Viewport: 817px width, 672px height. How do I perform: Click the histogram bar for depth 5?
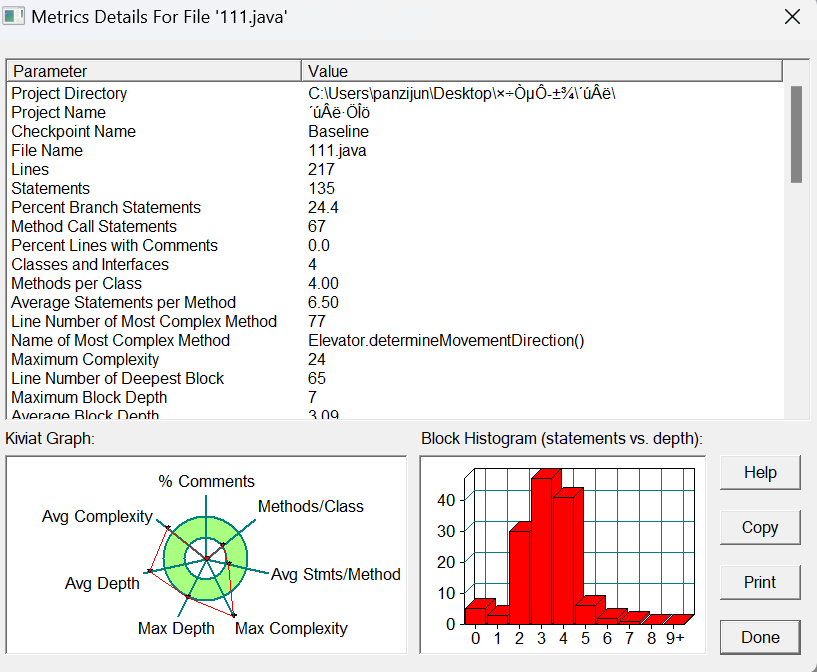586,614
